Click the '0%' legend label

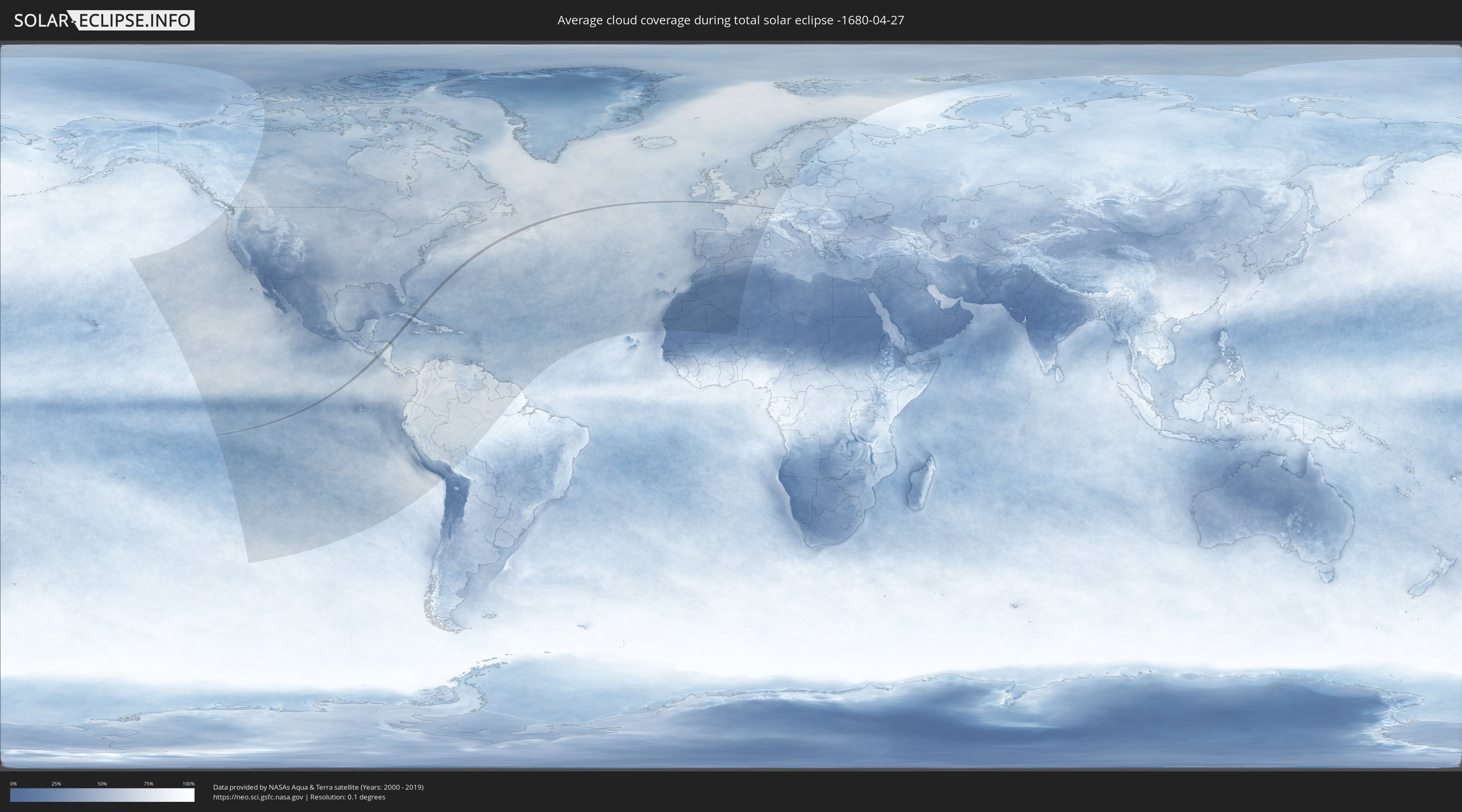[x=13, y=784]
